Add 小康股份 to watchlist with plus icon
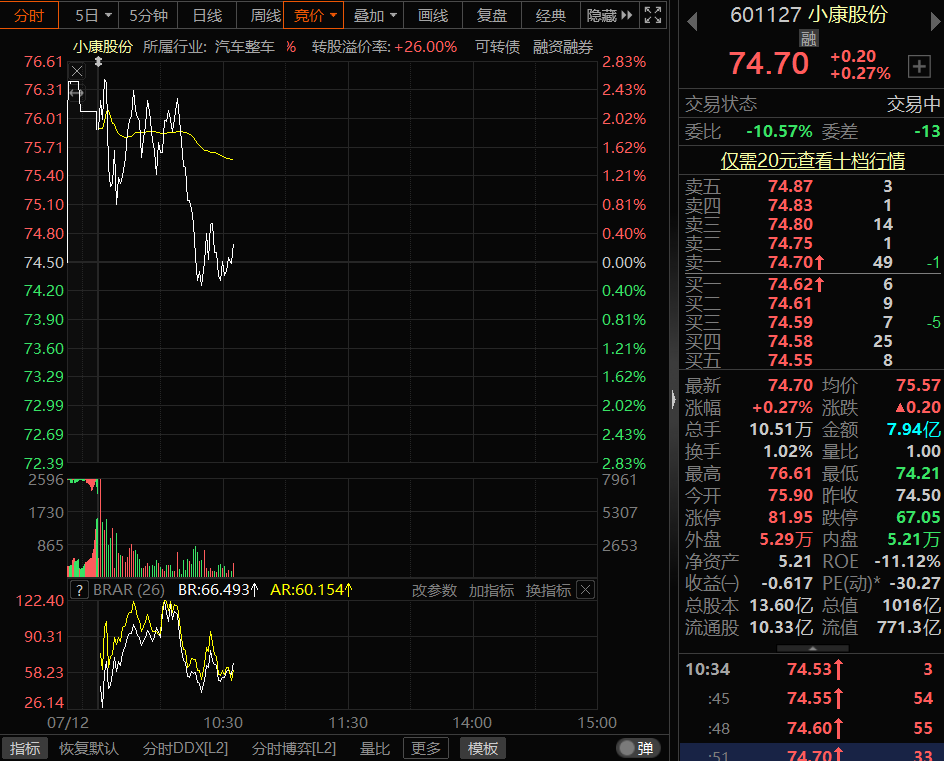The height and width of the screenshot is (761, 944). click(x=919, y=66)
